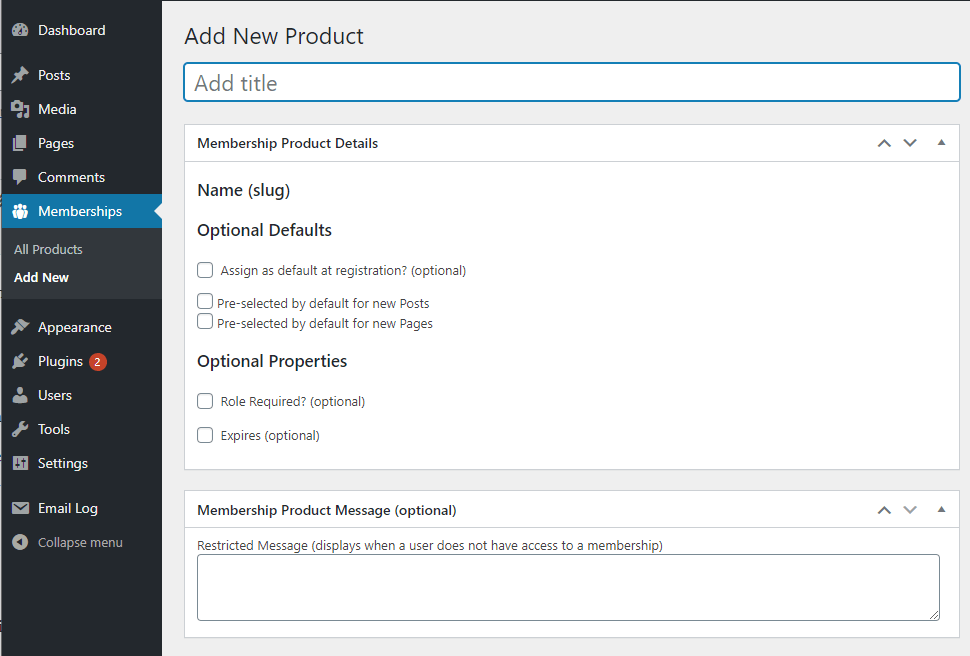
Task: Click the Add title input field
Action: pyautogui.click(x=572, y=83)
